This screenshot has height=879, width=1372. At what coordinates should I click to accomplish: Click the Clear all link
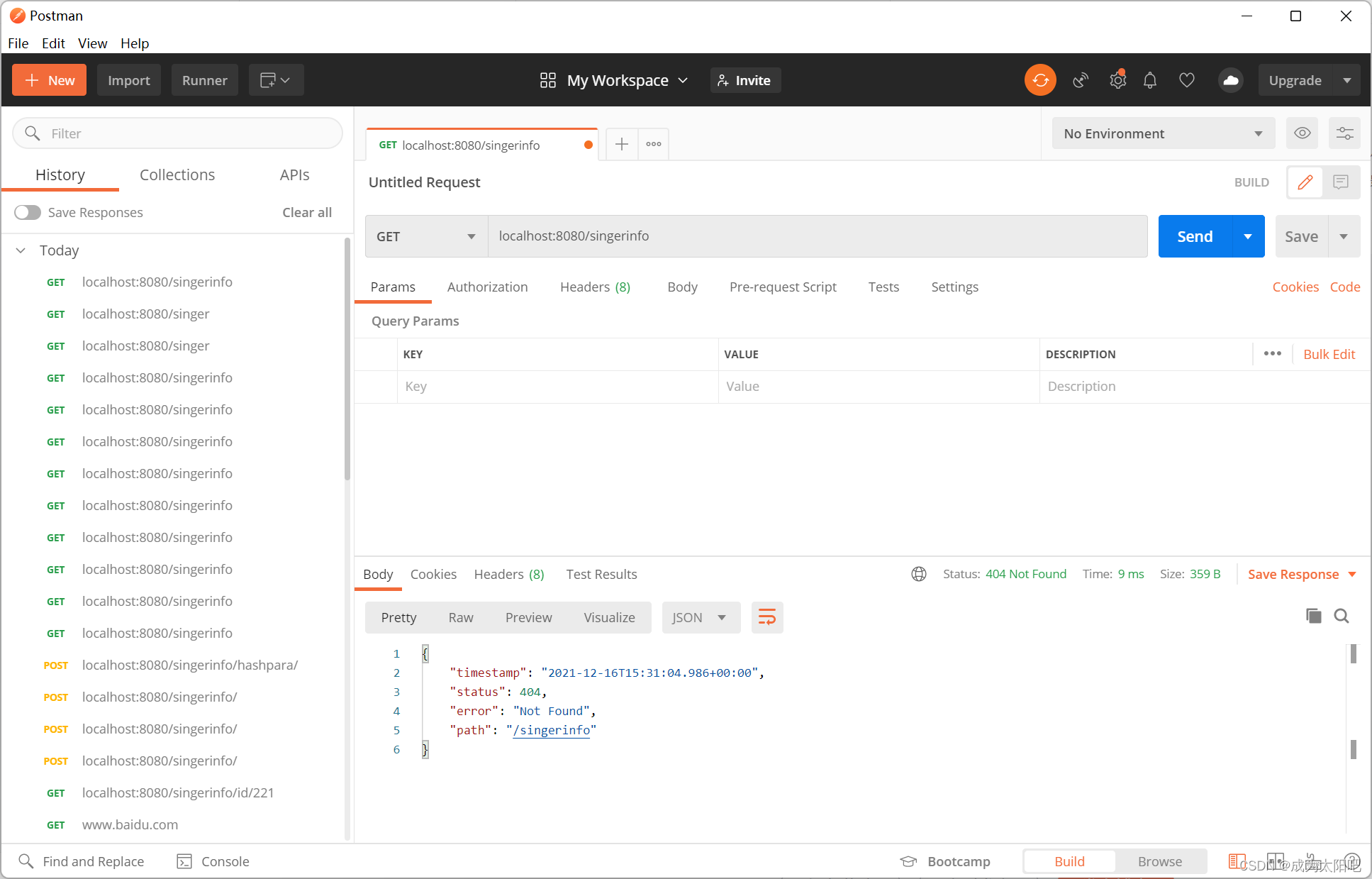pos(307,212)
